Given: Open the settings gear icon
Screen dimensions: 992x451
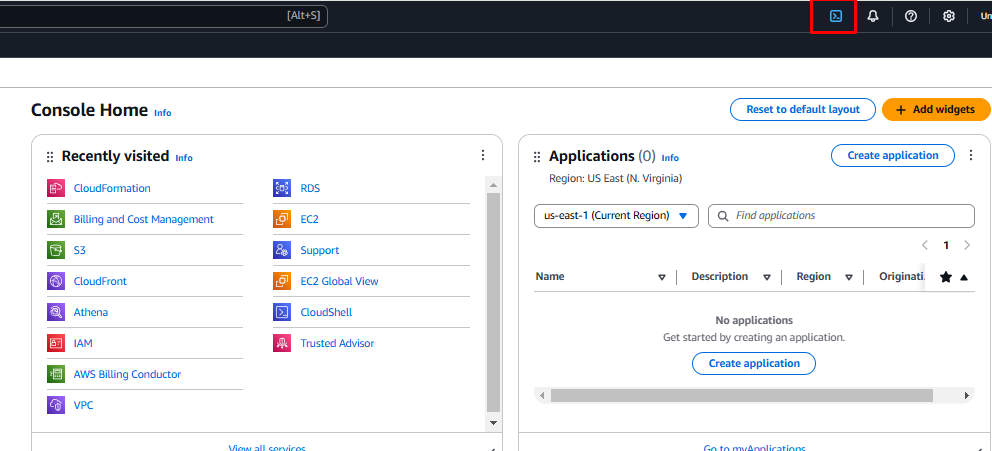Looking at the screenshot, I should 949,16.
